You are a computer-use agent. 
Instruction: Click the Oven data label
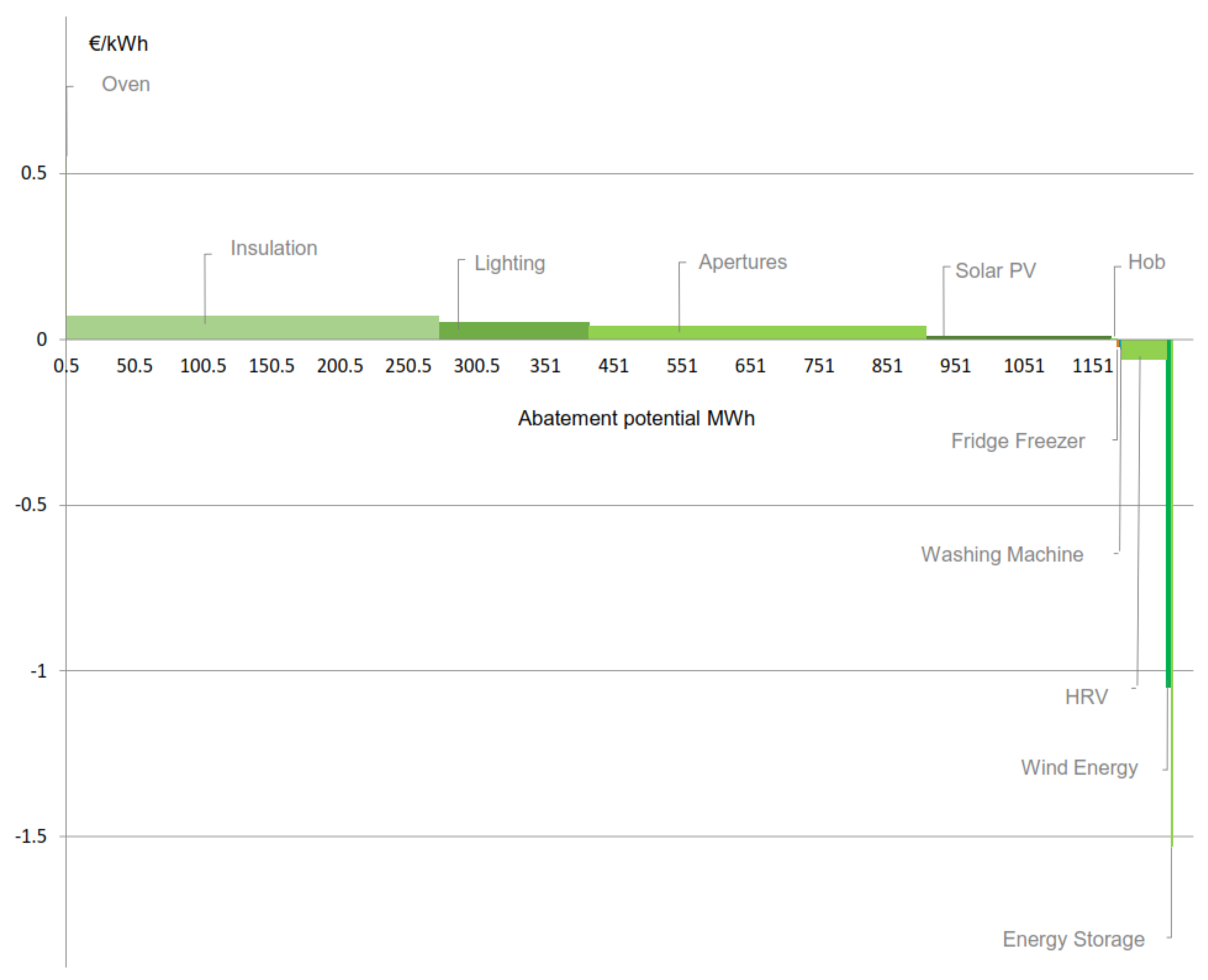pos(125,85)
